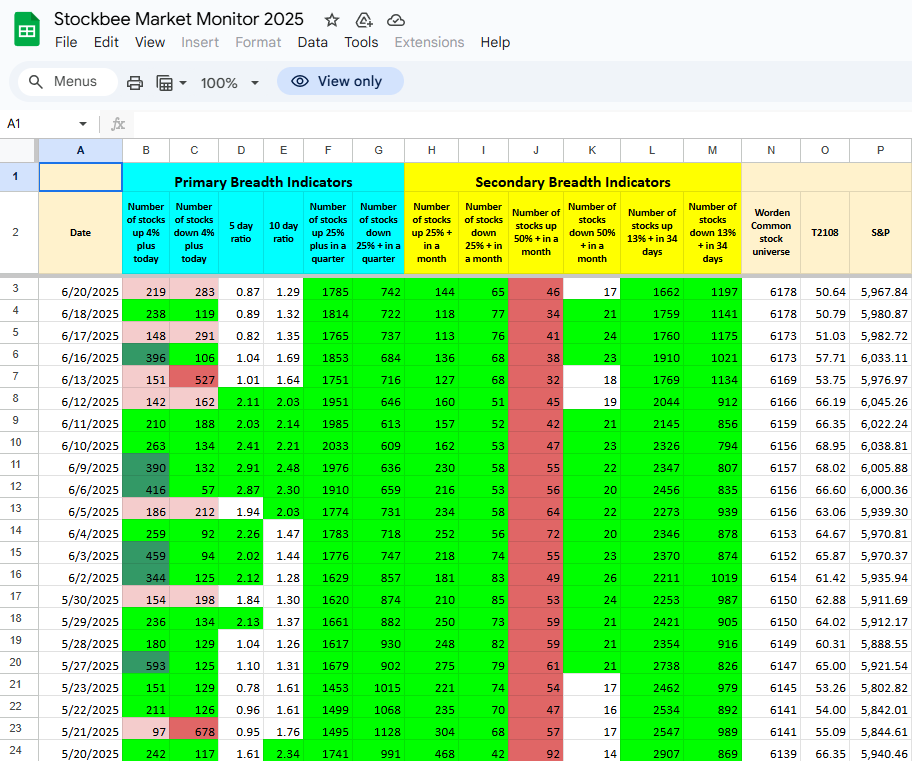
Task: Click the cell showing 2907
Action: coord(652,751)
